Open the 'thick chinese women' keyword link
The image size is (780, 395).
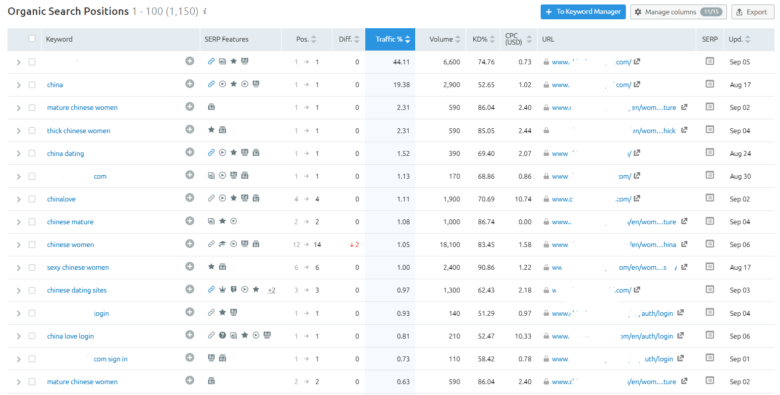pos(79,131)
